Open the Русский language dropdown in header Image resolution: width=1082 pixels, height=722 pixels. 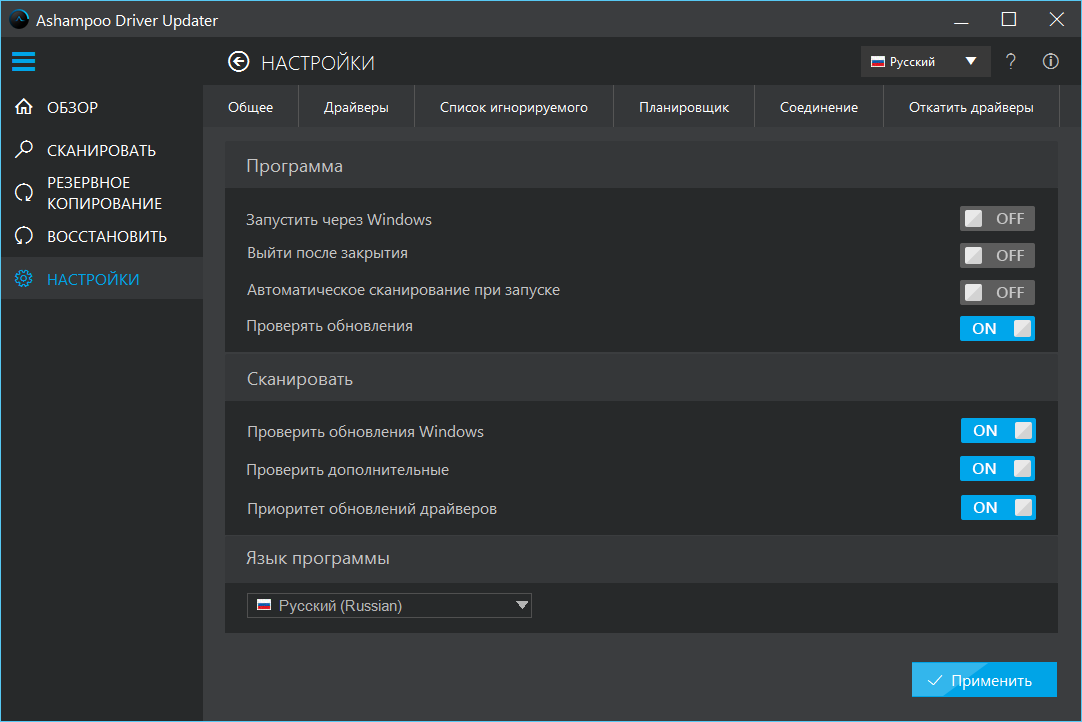[x=925, y=62]
